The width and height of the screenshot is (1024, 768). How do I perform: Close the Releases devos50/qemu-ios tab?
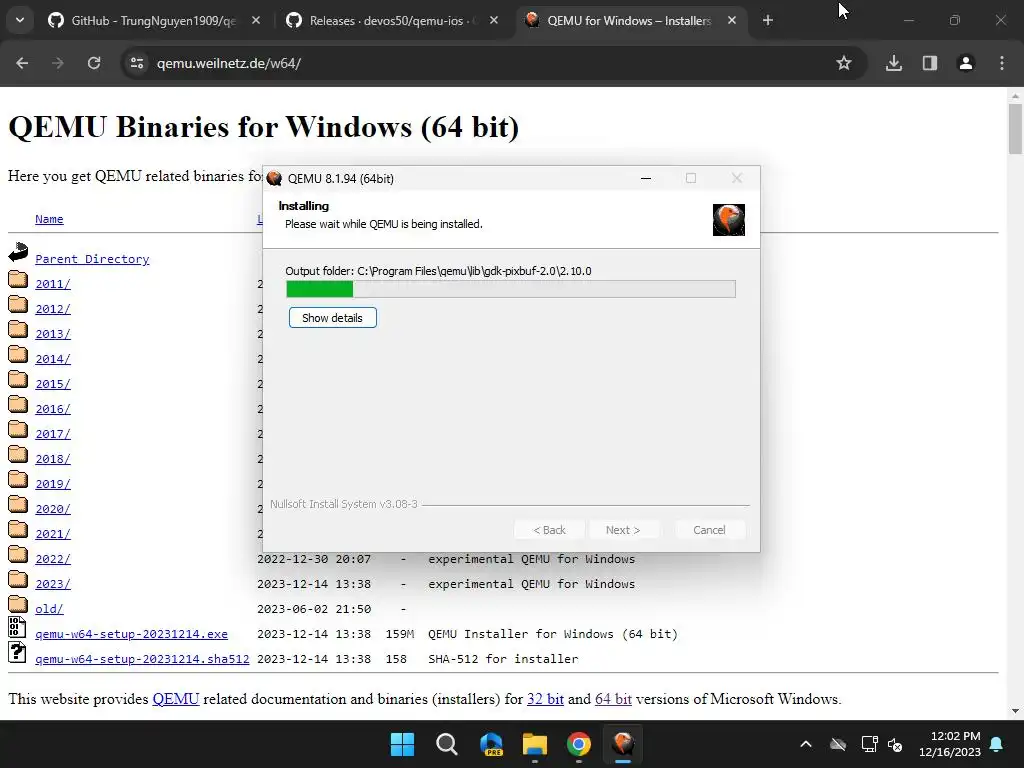494,20
